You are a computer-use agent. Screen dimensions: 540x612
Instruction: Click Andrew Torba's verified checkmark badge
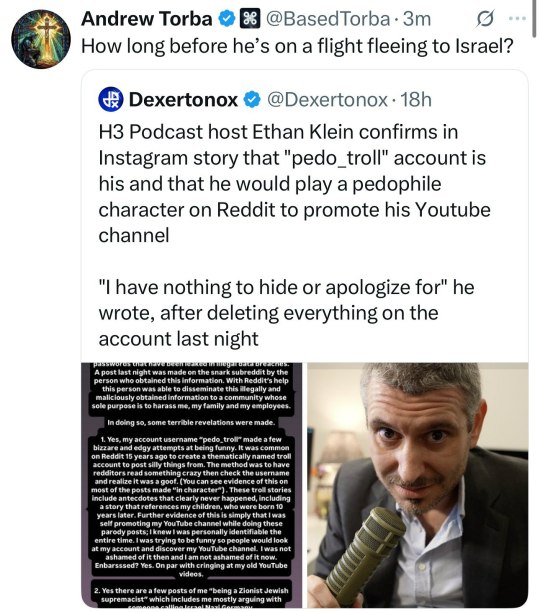click(x=227, y=19)
